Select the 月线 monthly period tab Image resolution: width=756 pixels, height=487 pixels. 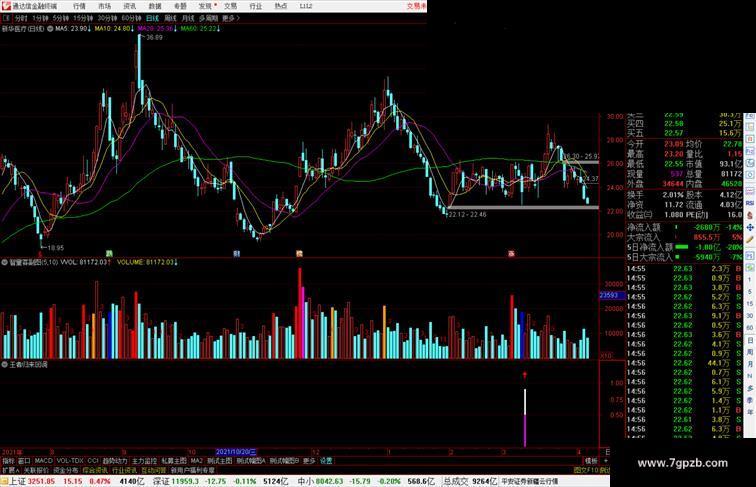[188, 18]
